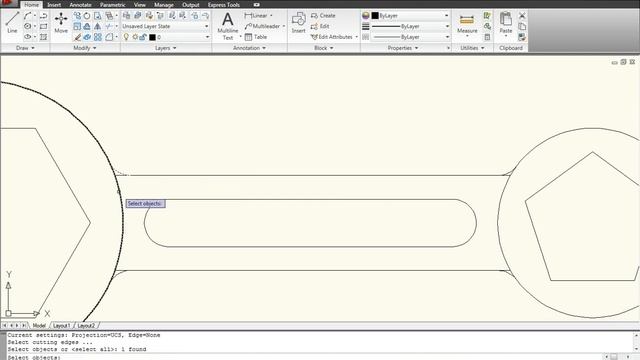This screenshot has width=640, height=360.
Task: Click the black layer color swatch
Action: (x=152, y=37)
